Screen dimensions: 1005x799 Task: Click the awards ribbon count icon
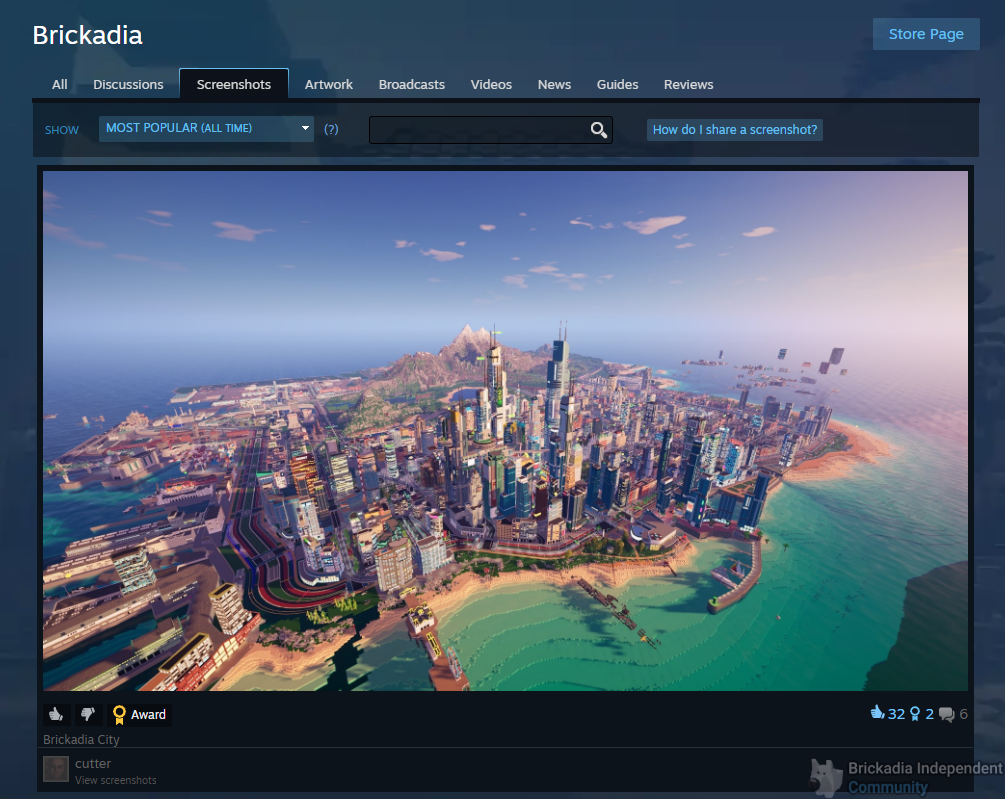pyautogui.click(x=914, y=714)
